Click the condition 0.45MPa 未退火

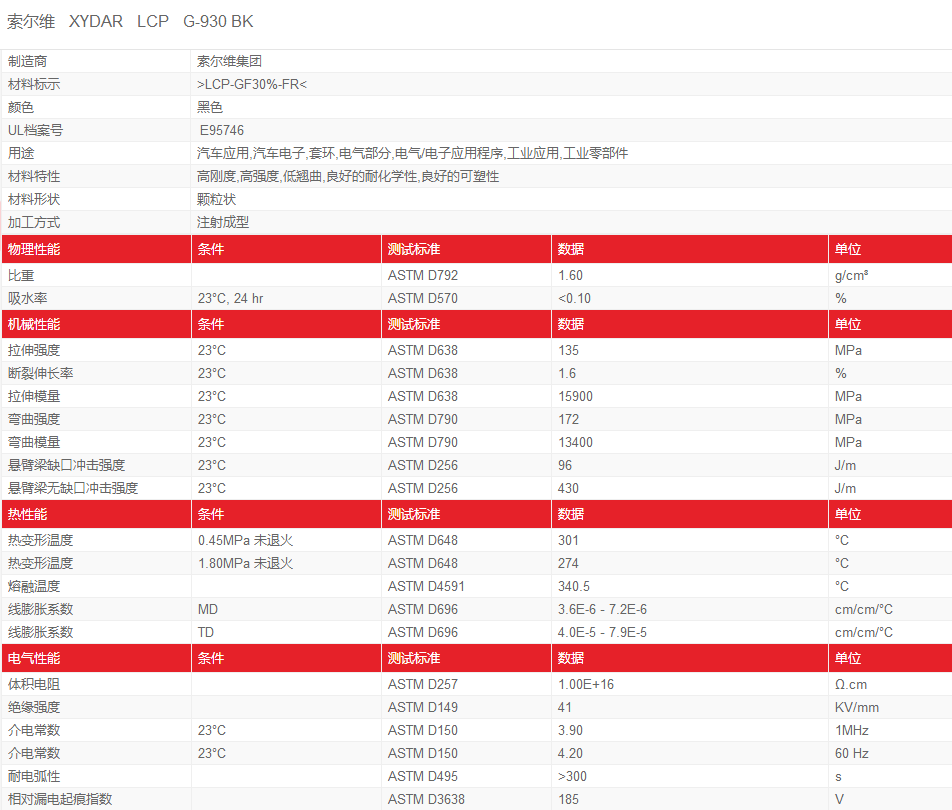coord(245,540)
